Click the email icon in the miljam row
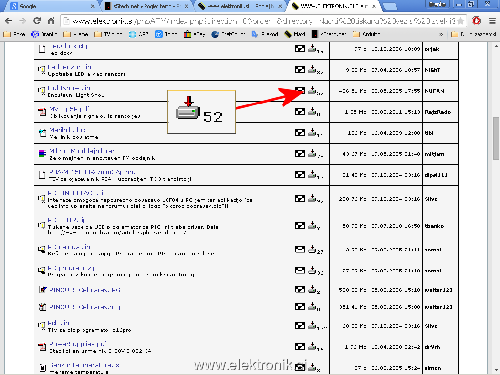Image resolution: width=500 pixels, height=375 pixels. 300,154
